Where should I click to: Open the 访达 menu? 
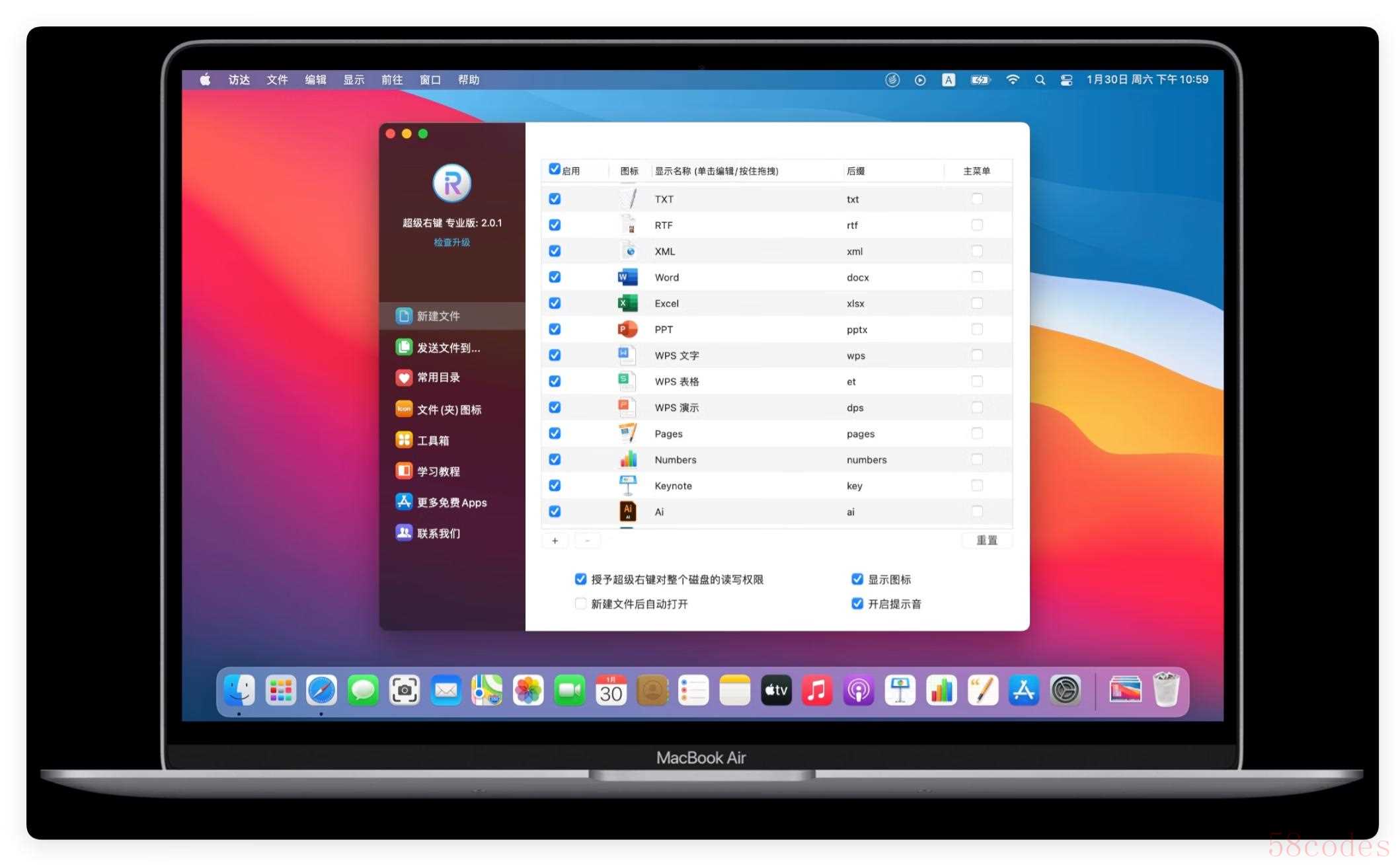tap(239, 80)
